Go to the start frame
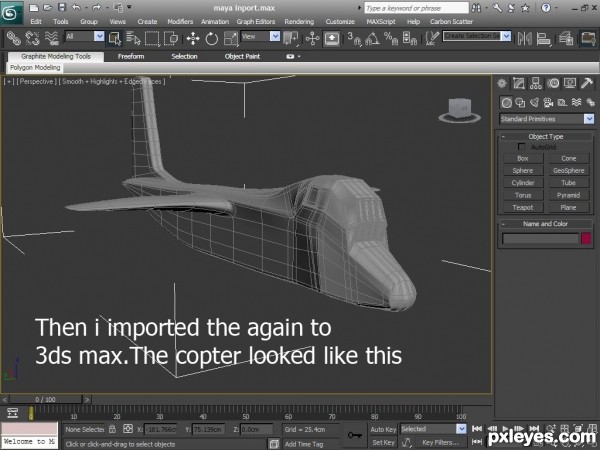This screenshot has width=600, height=450. click(477, 429)
